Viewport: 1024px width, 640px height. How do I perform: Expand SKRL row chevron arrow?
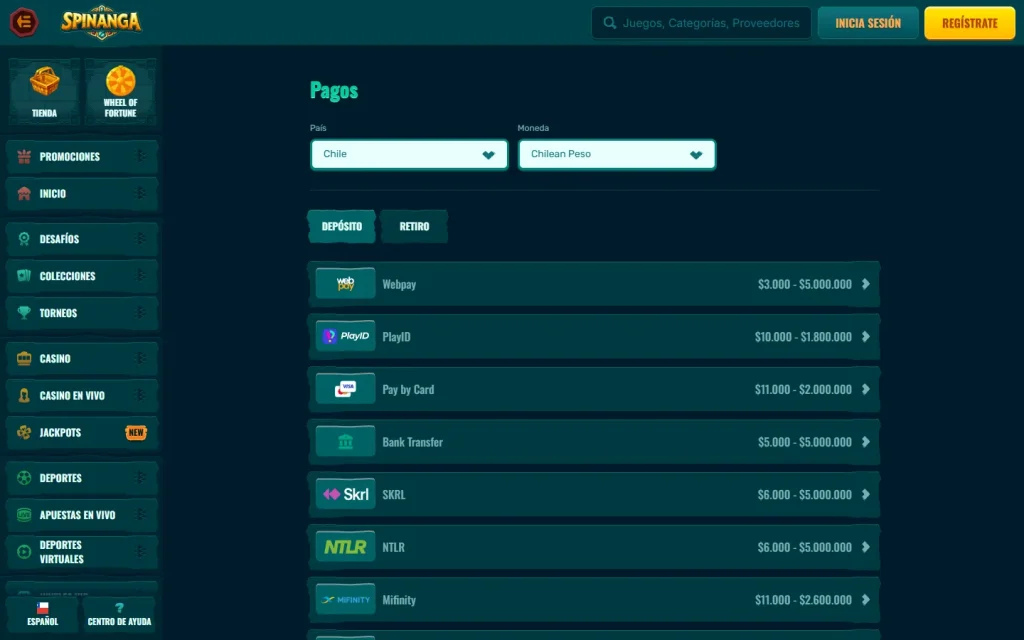tap(865, 494)
